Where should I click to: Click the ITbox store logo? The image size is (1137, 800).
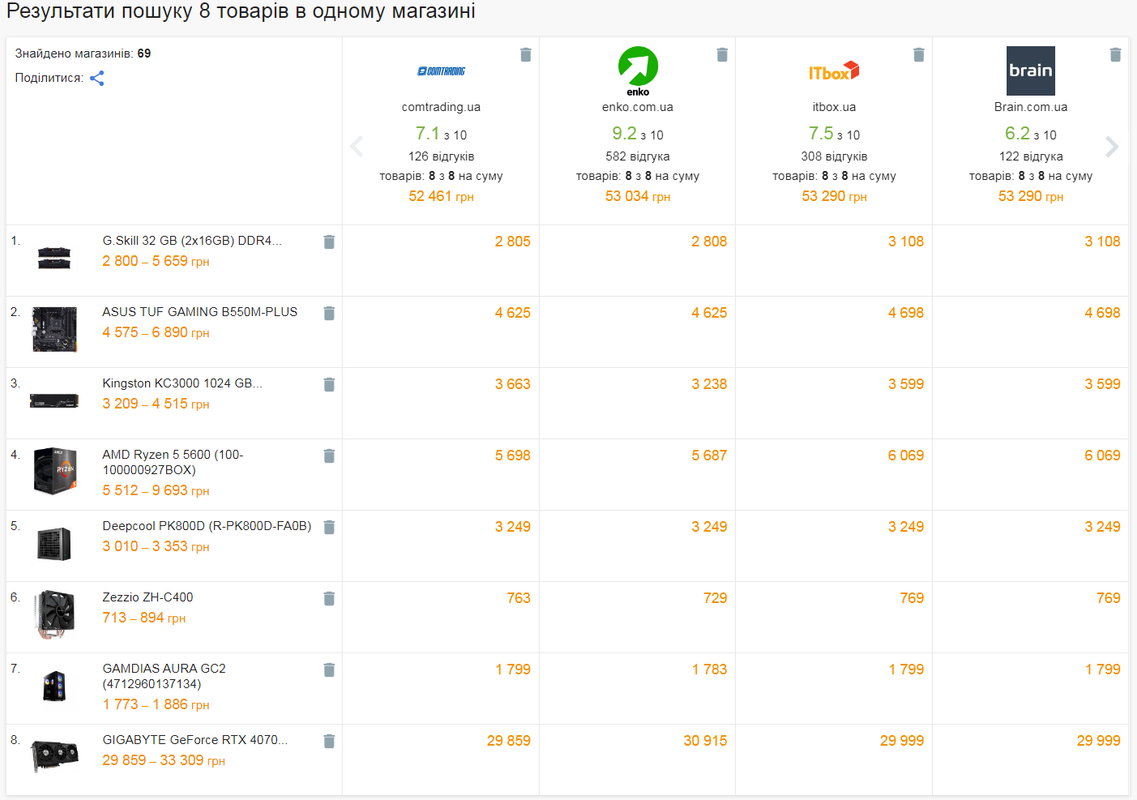click(834, 71)
